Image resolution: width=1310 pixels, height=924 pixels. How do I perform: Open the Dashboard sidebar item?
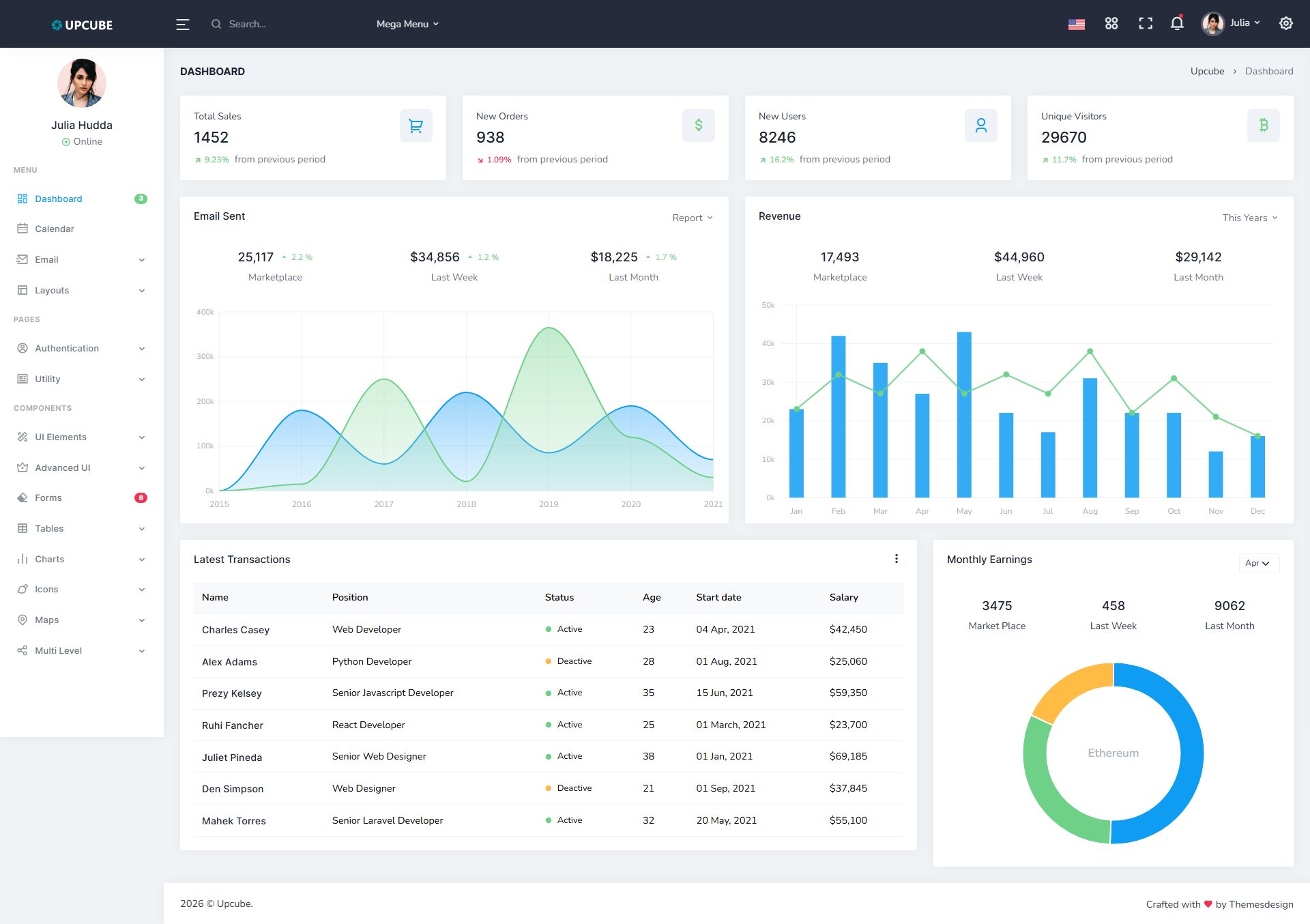(x=82, y=199)
